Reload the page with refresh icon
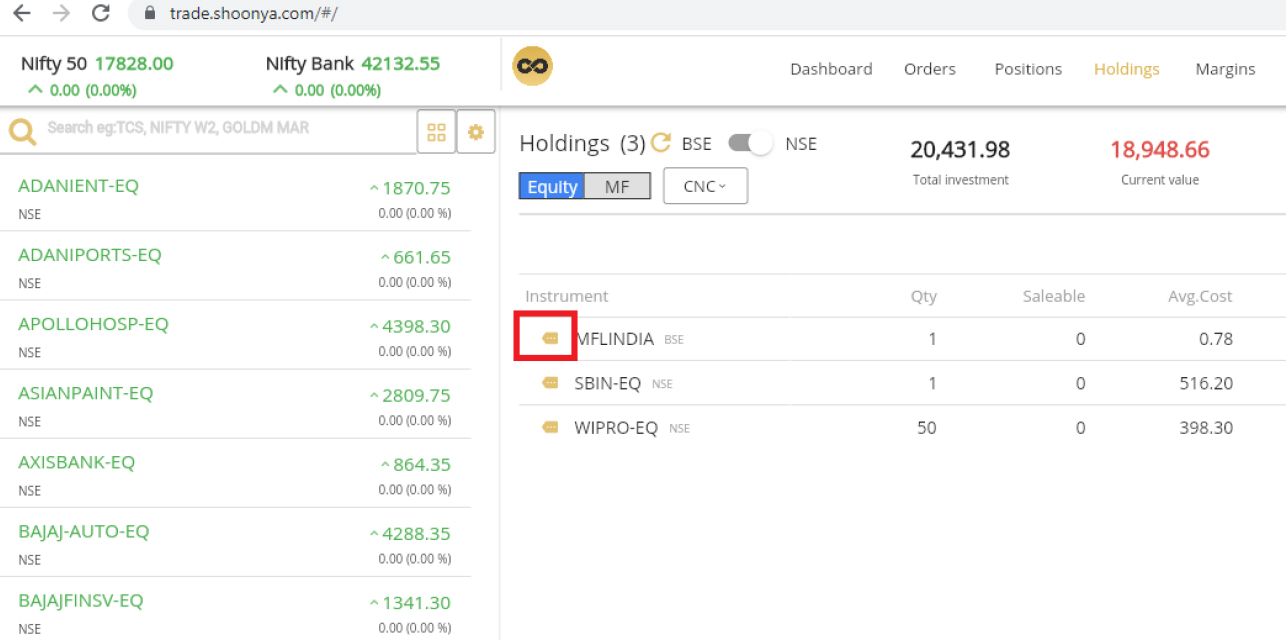The width and height of the screenshot is (1286, 640). point(100,14)
